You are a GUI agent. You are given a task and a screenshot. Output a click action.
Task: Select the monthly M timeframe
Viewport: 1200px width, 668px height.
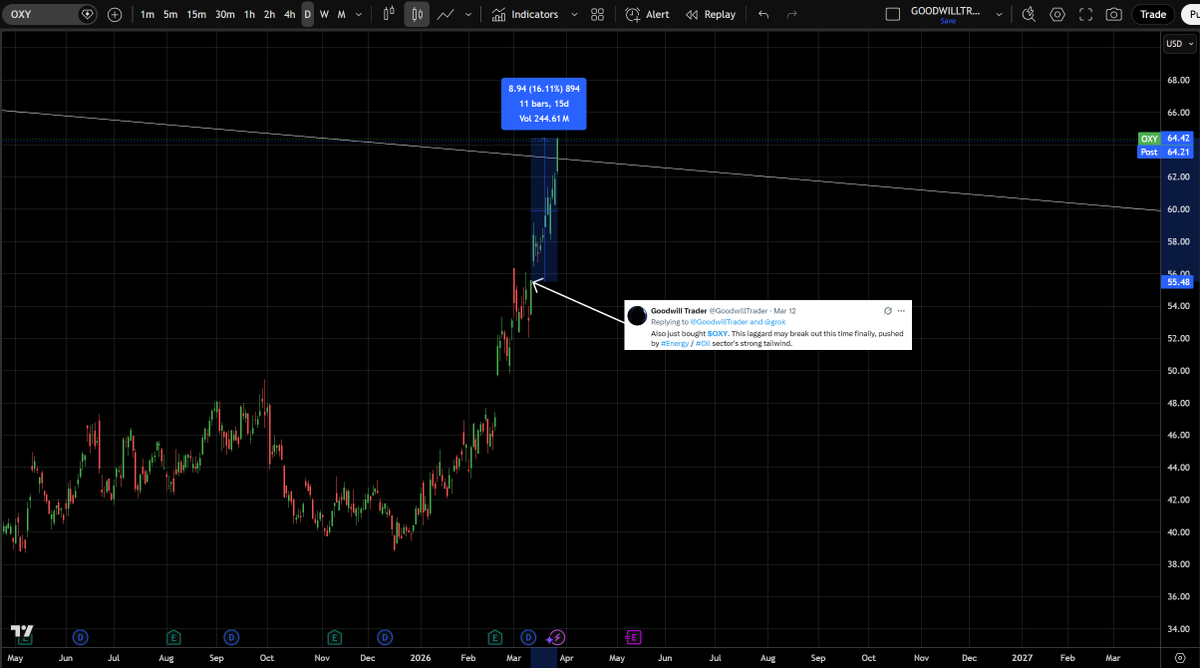(341, 15)
